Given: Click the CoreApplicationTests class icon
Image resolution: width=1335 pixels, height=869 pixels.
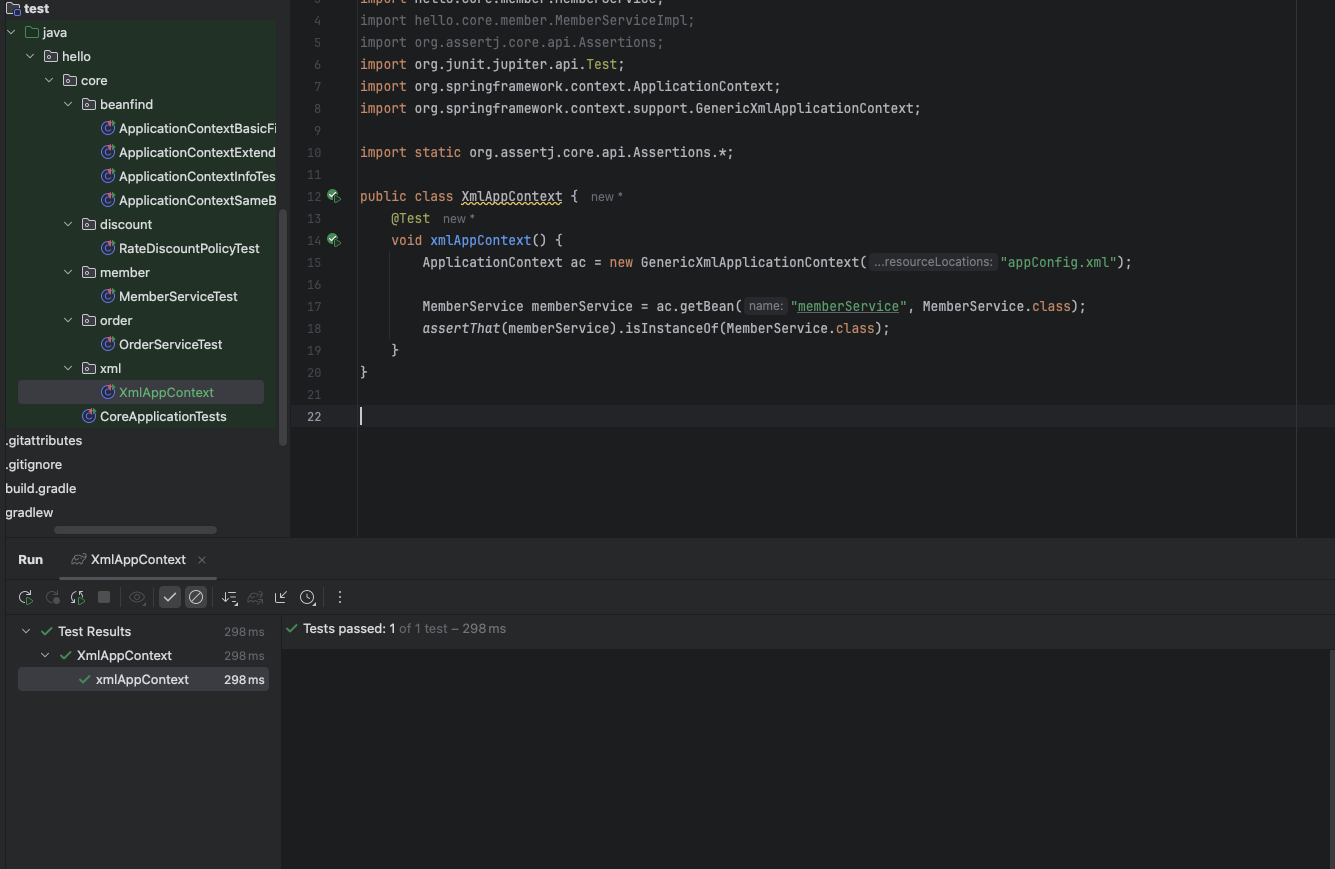Looking at the screenshot, I should tap(89, 417).
